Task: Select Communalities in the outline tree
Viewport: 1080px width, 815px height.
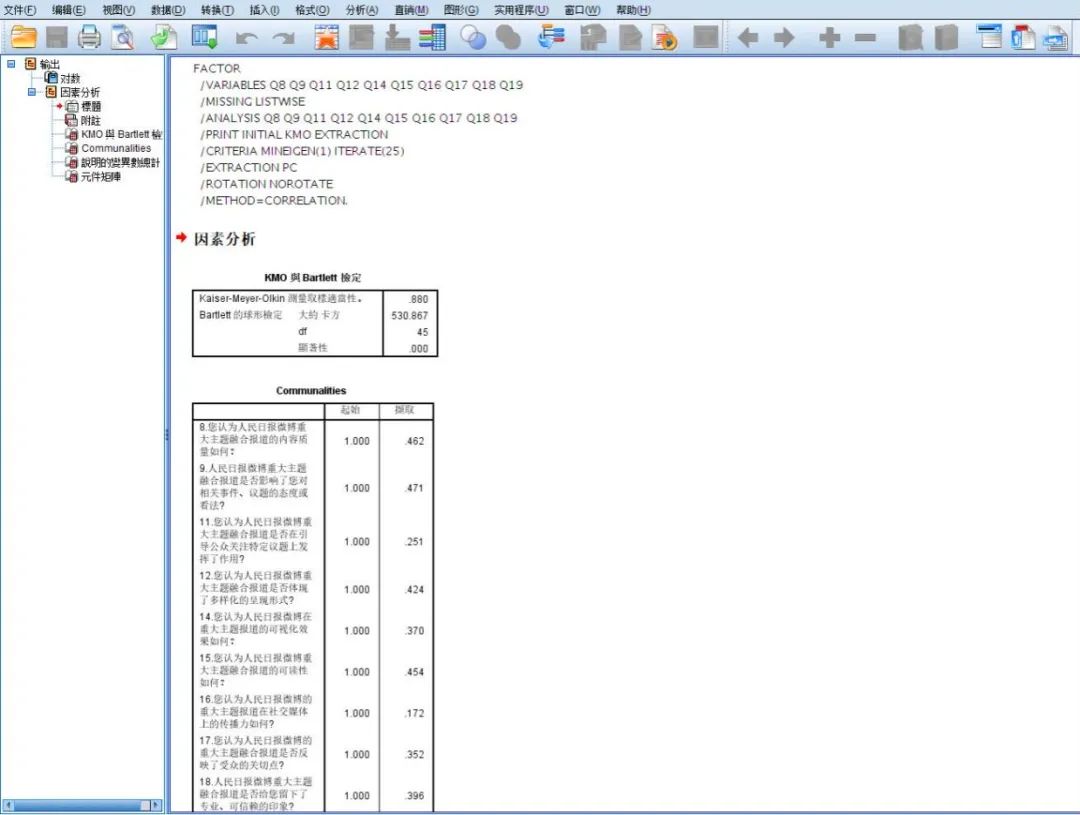Action: point(116,148)
